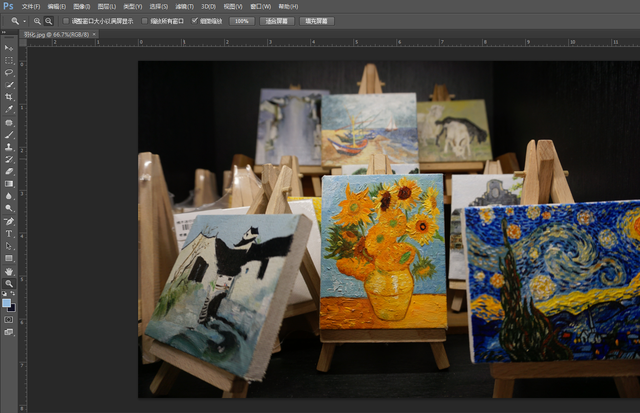Image resolution: width=640 pixels, height=413 pixels.
Task: Select the Gradient tool
Action: 9,184
